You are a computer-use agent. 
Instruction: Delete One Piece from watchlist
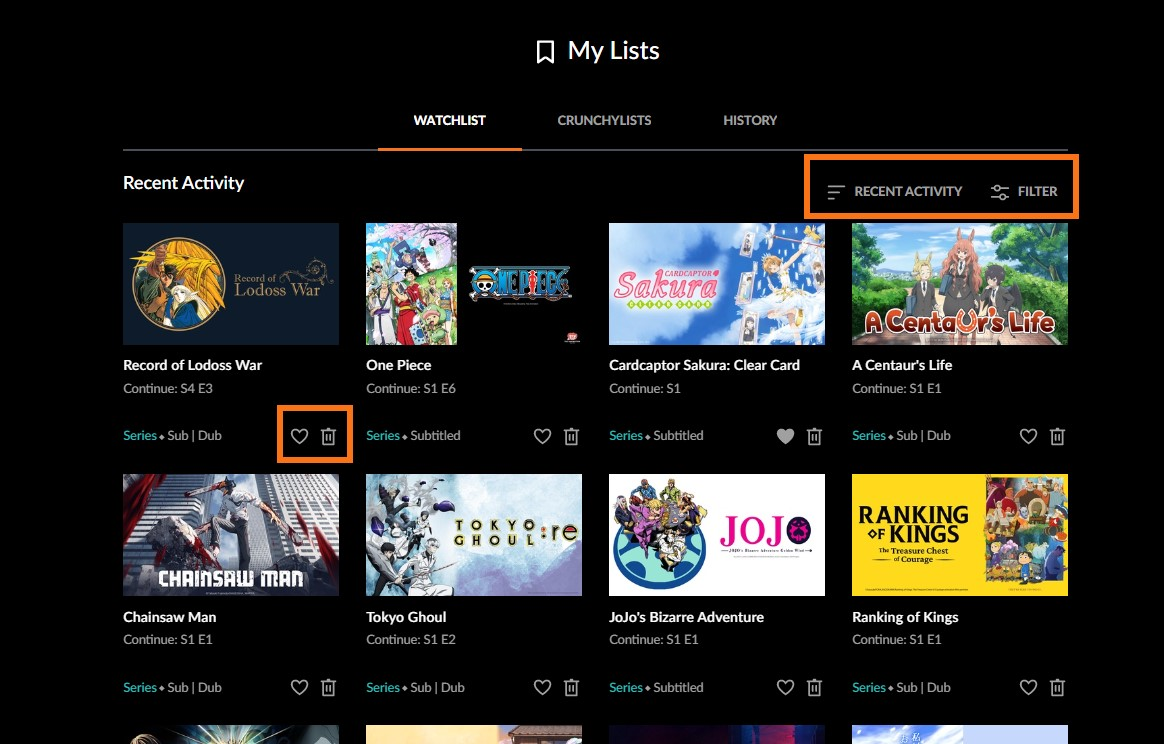pos(571,436)
